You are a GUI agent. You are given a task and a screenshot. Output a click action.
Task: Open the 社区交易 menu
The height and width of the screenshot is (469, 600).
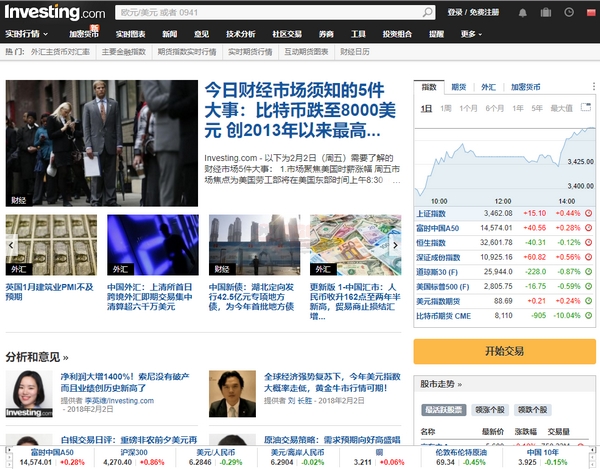pos(287,34)
